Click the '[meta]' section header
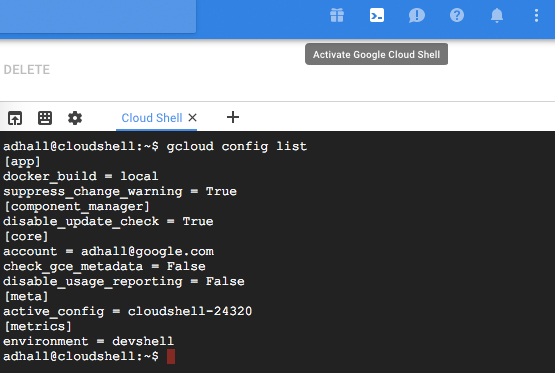 26,296
